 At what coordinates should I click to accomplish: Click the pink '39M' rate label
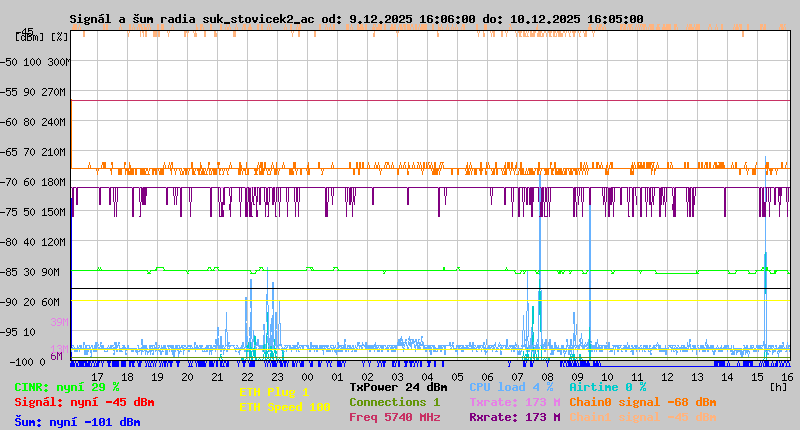(59, 322)
